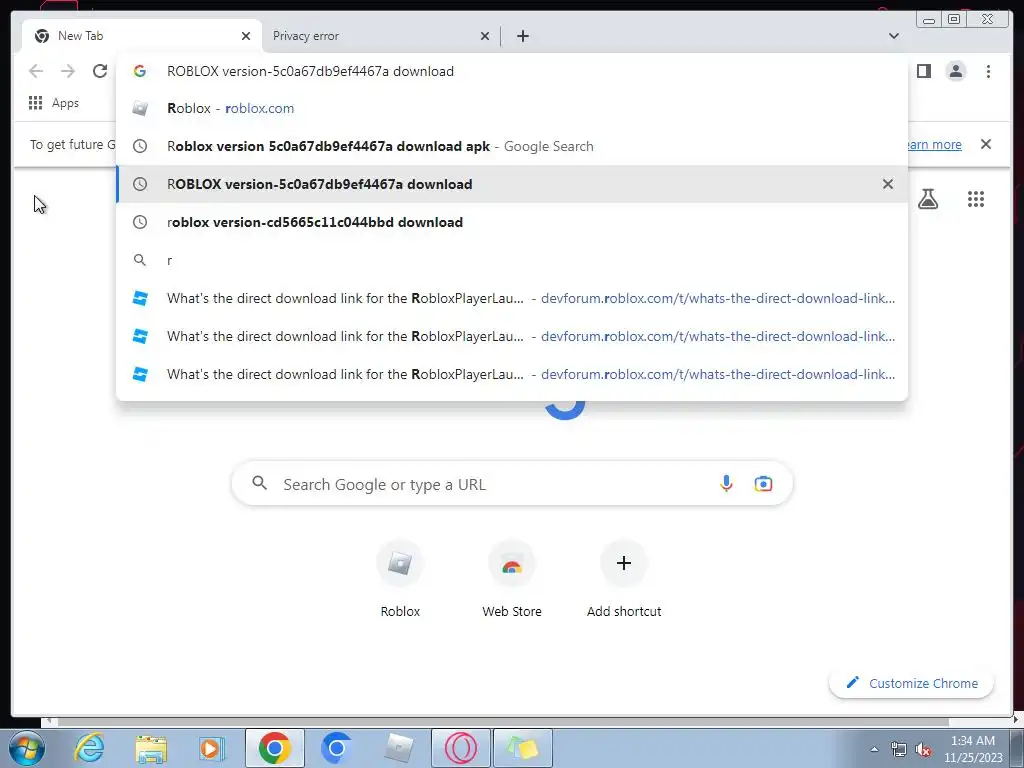
Task: Open the Google apps grid
Action: tap(976, 199)
